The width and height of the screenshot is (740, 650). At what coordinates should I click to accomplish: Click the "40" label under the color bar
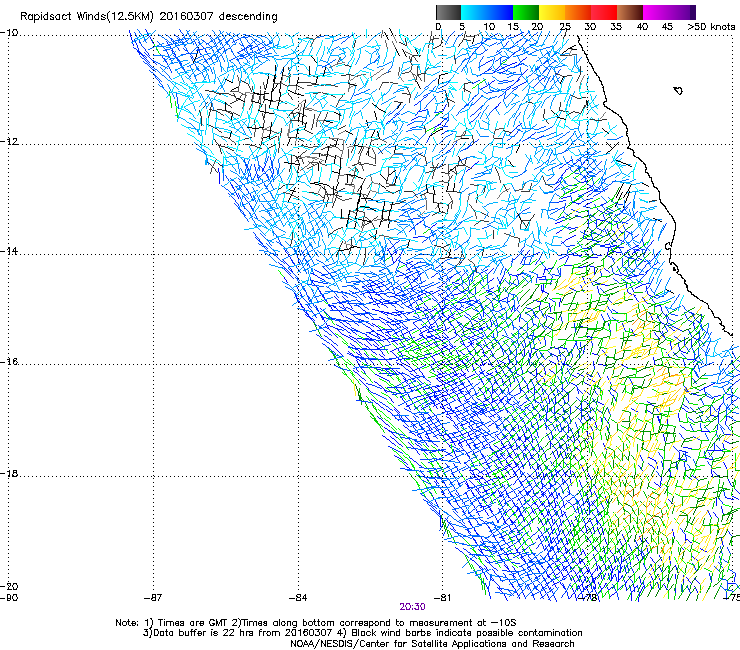(642, 27)
